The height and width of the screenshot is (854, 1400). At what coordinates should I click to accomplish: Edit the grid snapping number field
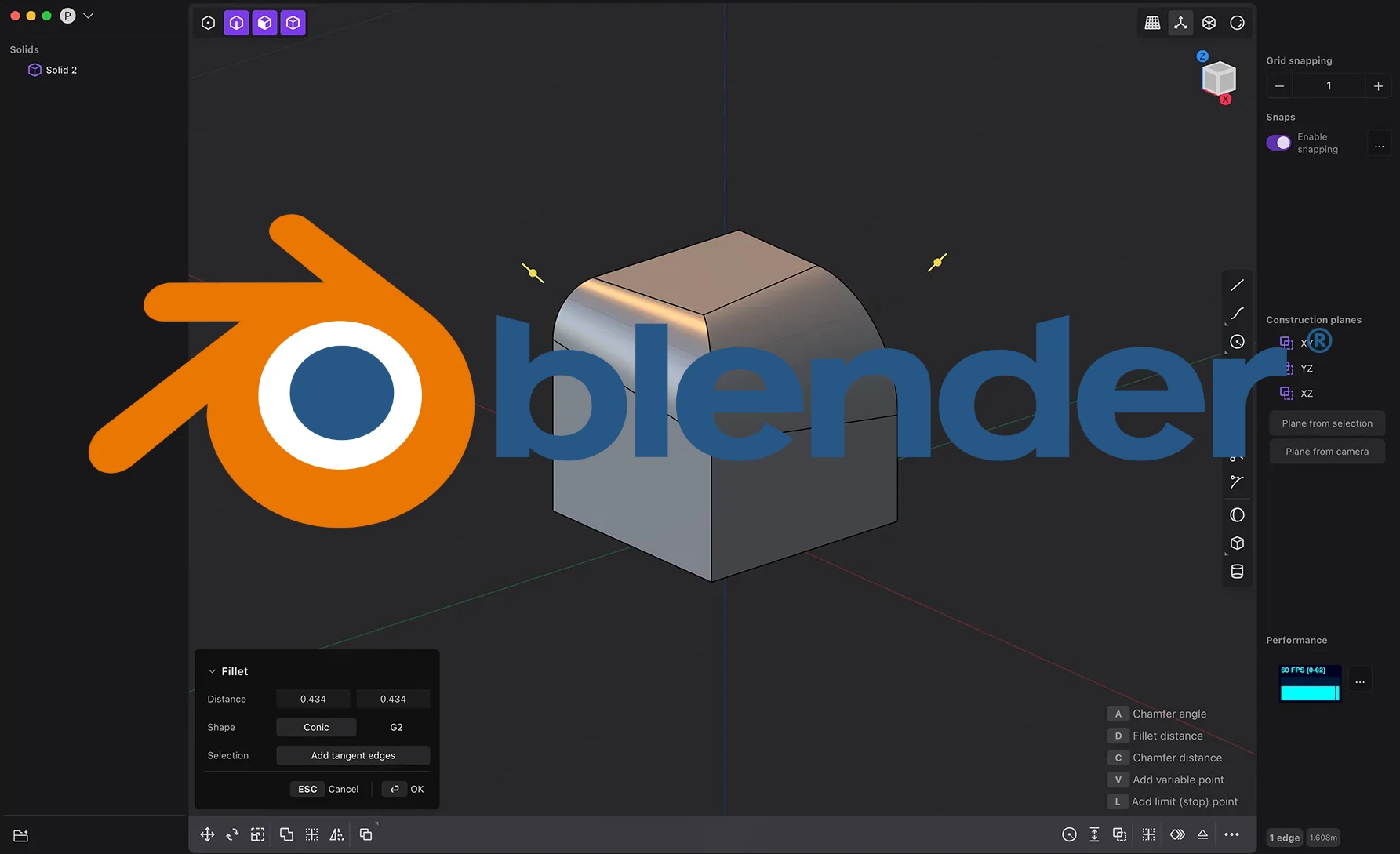[x=1329, y=85]
